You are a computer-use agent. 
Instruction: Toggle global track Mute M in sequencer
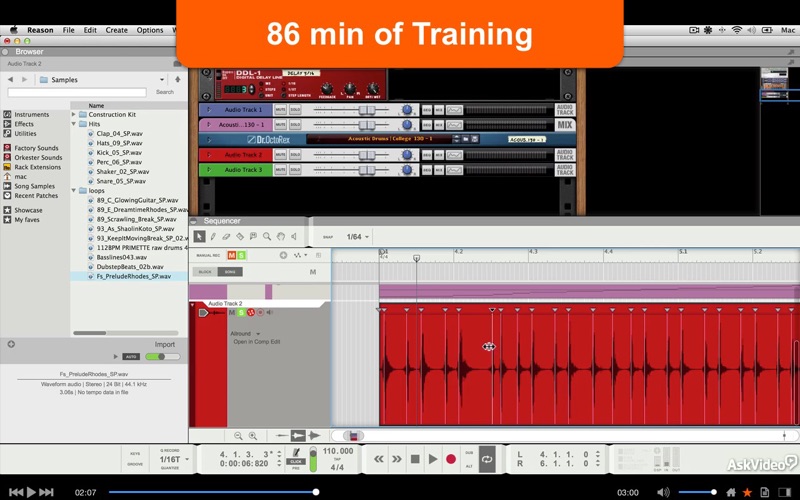[232, 255]
